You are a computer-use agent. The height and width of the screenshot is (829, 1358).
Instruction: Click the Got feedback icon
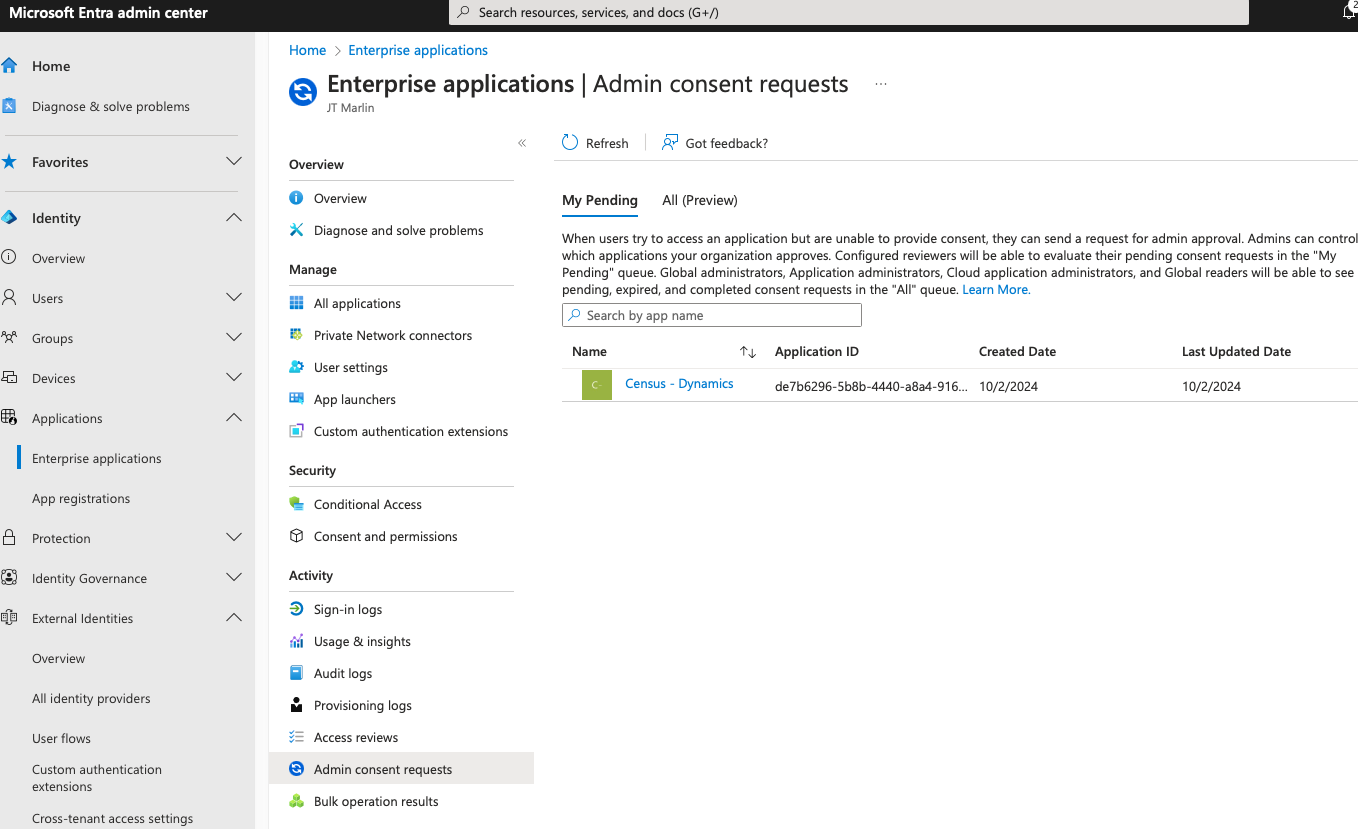(670, 143)
